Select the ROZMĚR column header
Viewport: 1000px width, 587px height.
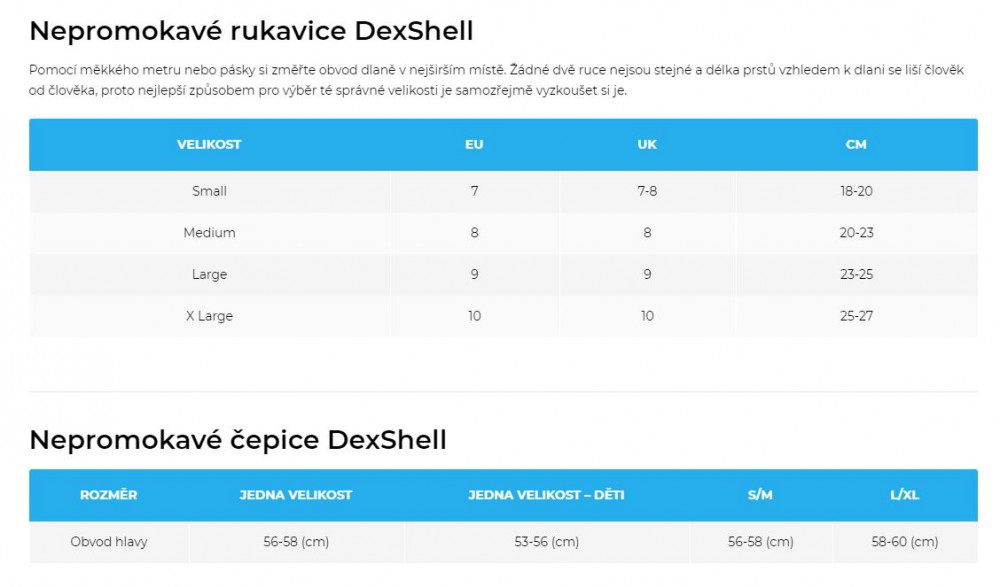click(x=108, y=495)
